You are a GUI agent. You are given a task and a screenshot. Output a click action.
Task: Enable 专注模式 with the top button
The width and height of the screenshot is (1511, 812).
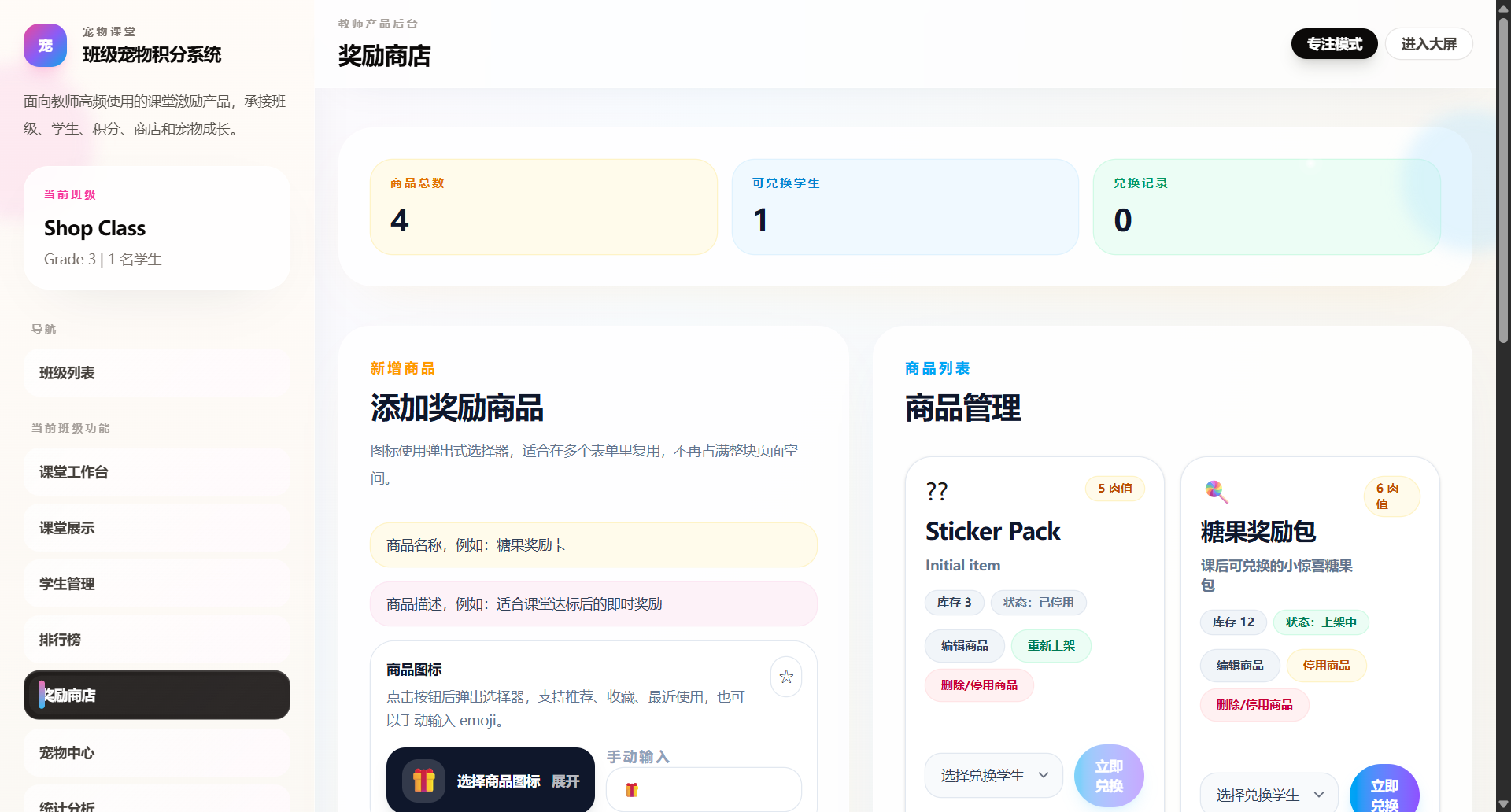1333,43
